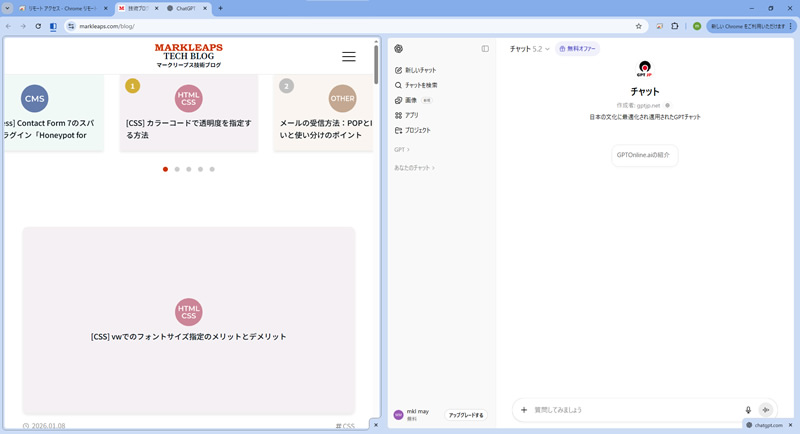
Task: Click the GPTOnline.aiの紹介 suggestion button
Action: 645,155
